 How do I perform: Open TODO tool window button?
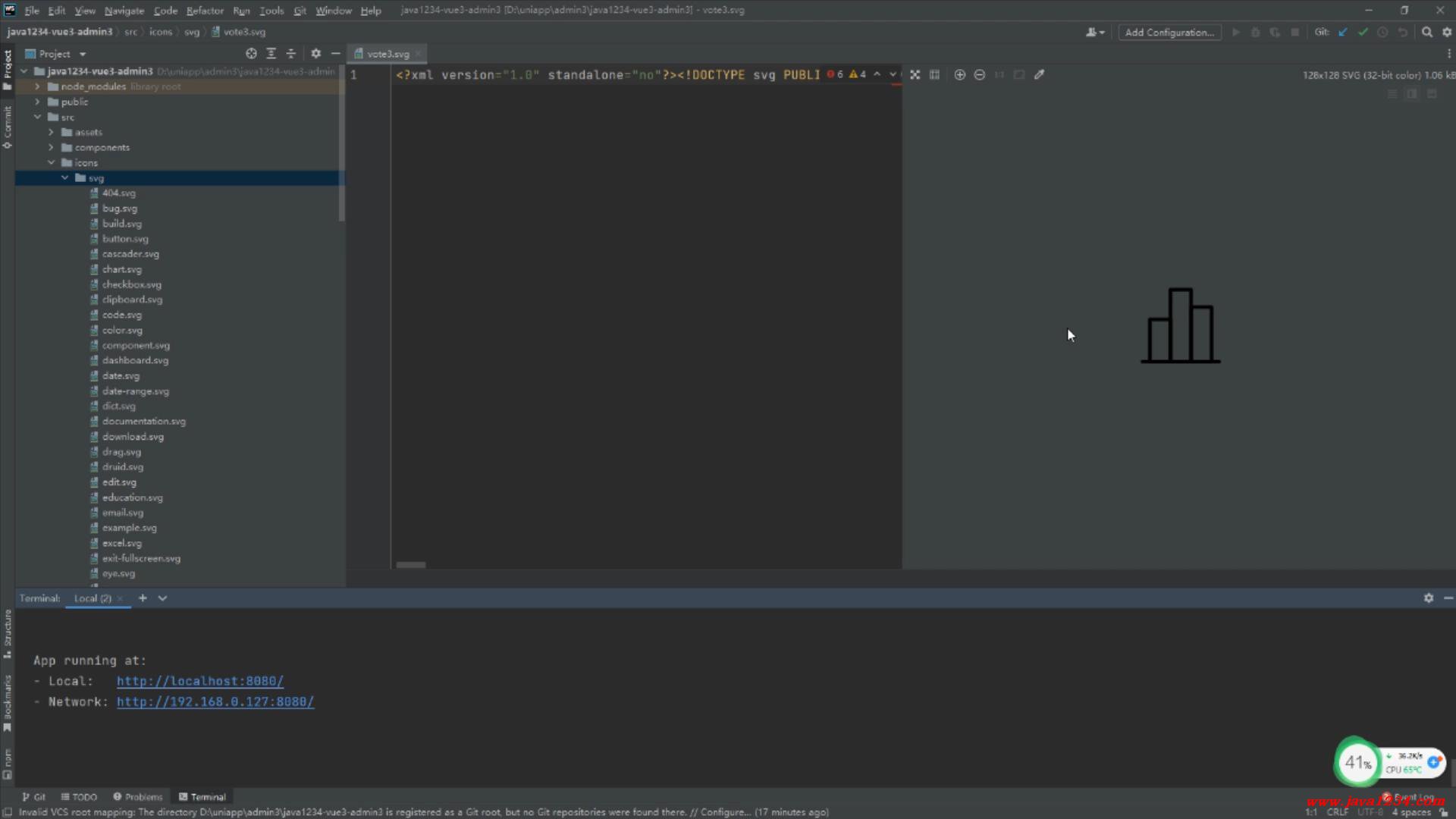(79, 797)
